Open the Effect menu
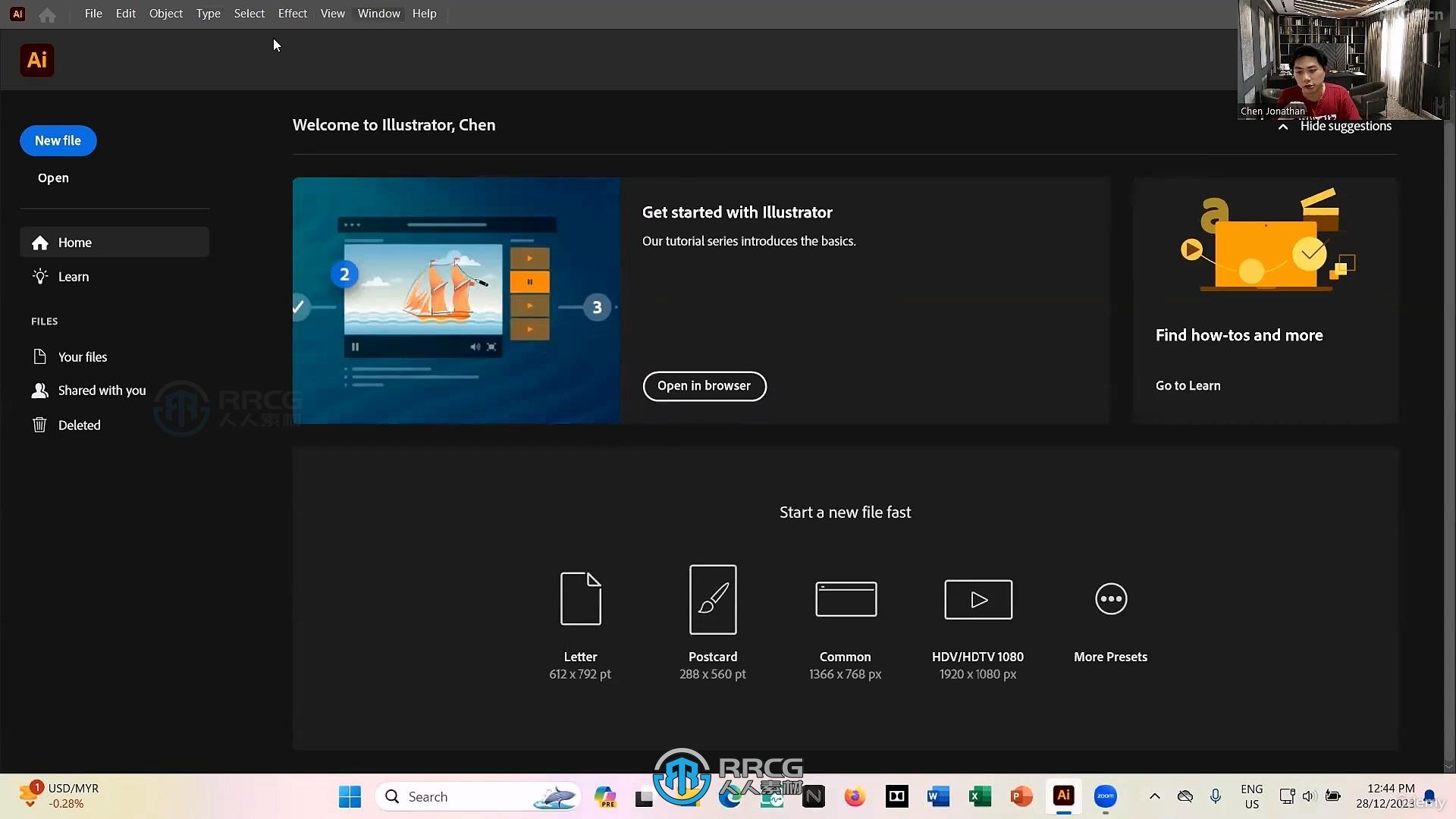The image size is (1456, 819). pyautogui.click(x=293, y=14)
